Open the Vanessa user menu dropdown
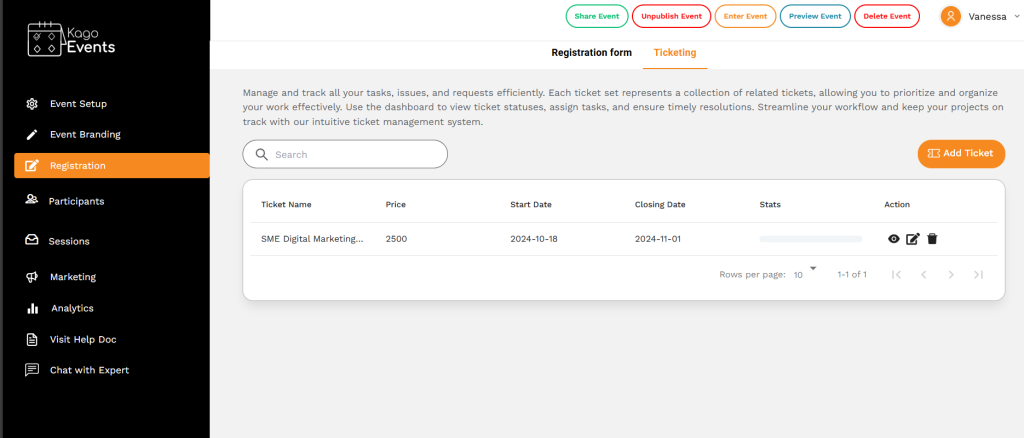The height and width of the screenshot is (438, 1024). (977, 16)
